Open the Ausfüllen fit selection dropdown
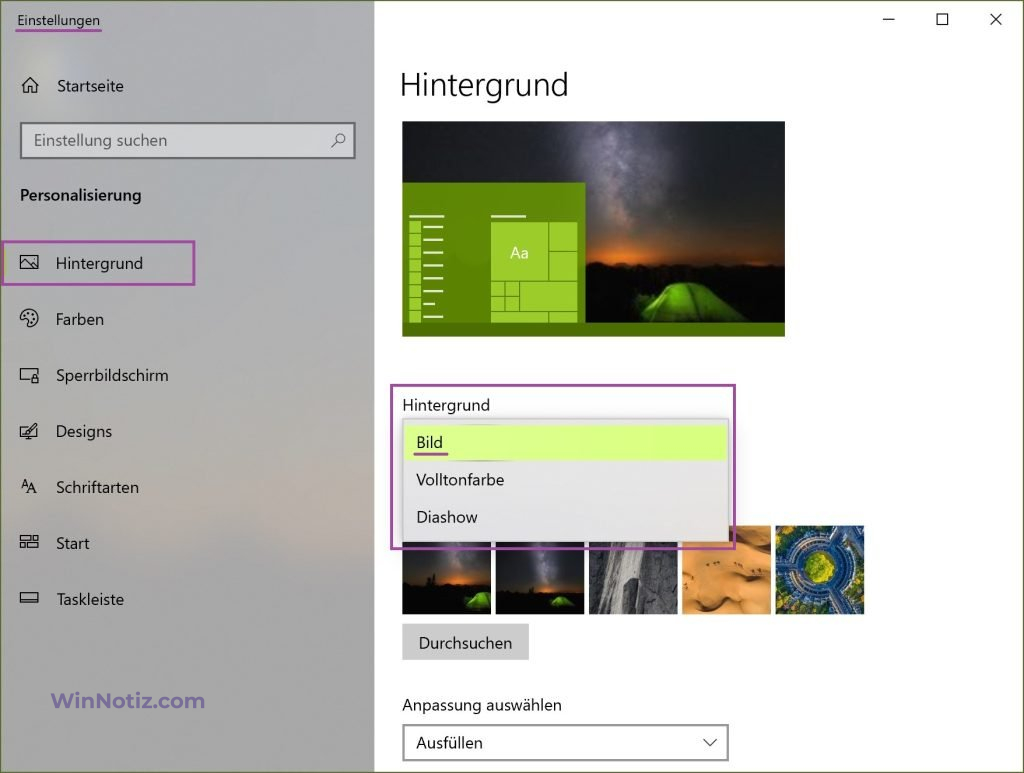This screenshot has height=773, width=1024. pyautogui.click(x=565, y=743)
